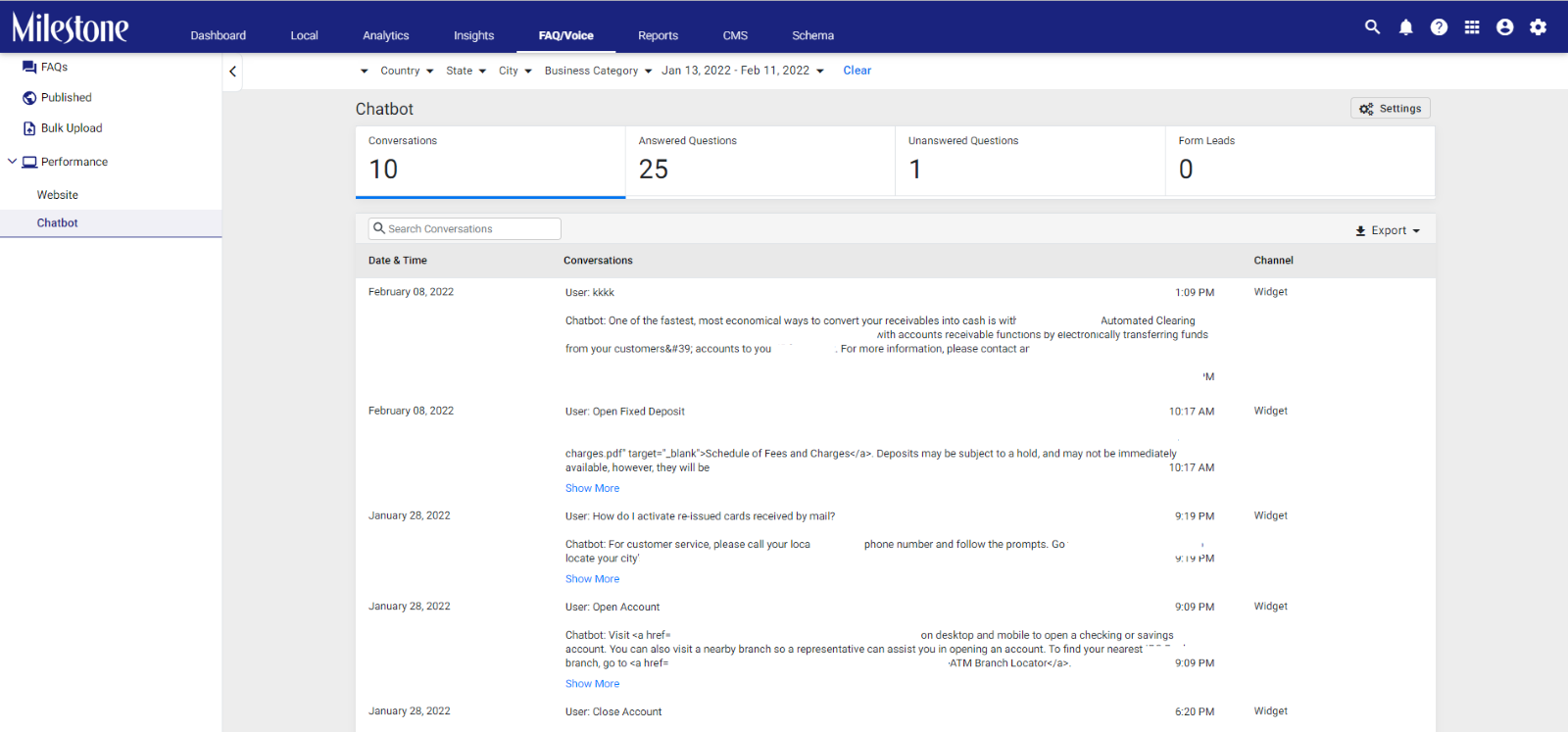Open the Export dropdown menu

click(1388, 231)
